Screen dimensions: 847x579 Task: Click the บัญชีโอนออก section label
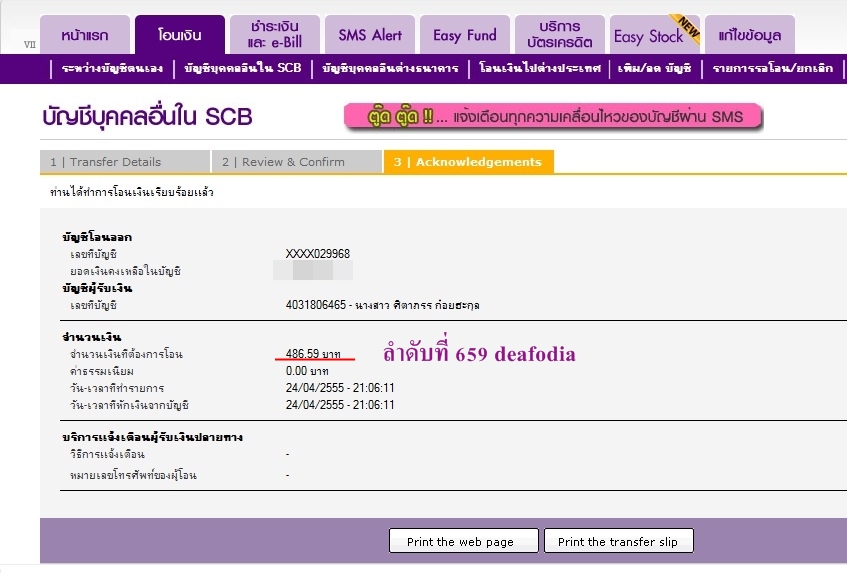click(x=97, y=237)
